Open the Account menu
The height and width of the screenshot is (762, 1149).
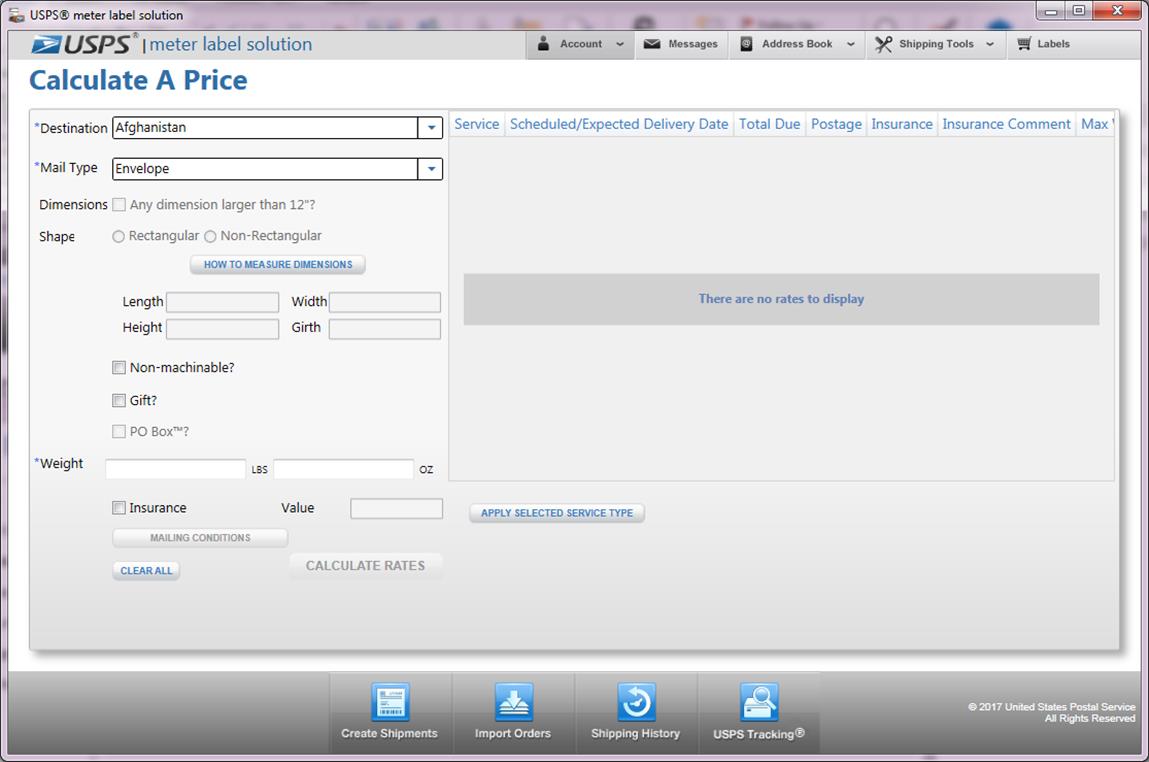point(580,44)
